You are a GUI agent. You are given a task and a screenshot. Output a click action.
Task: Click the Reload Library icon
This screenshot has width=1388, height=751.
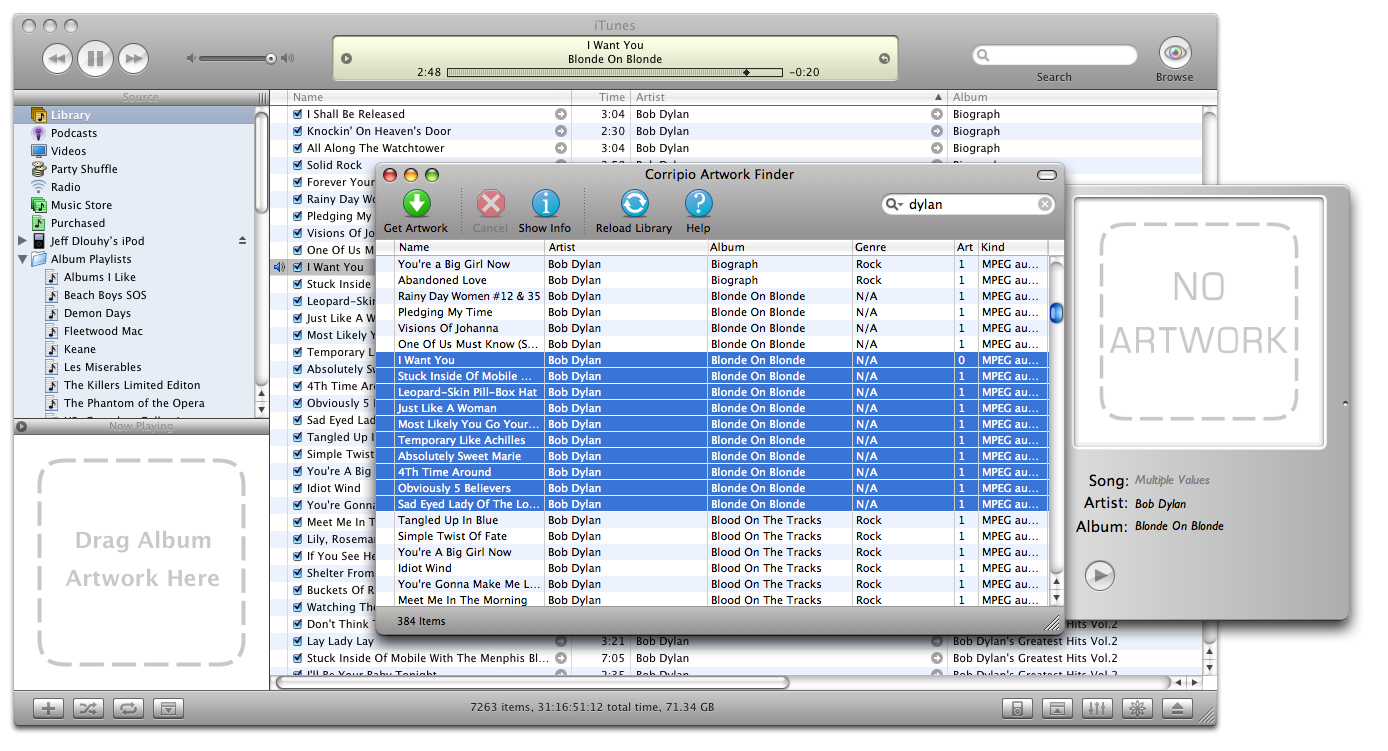click(634, 204)
